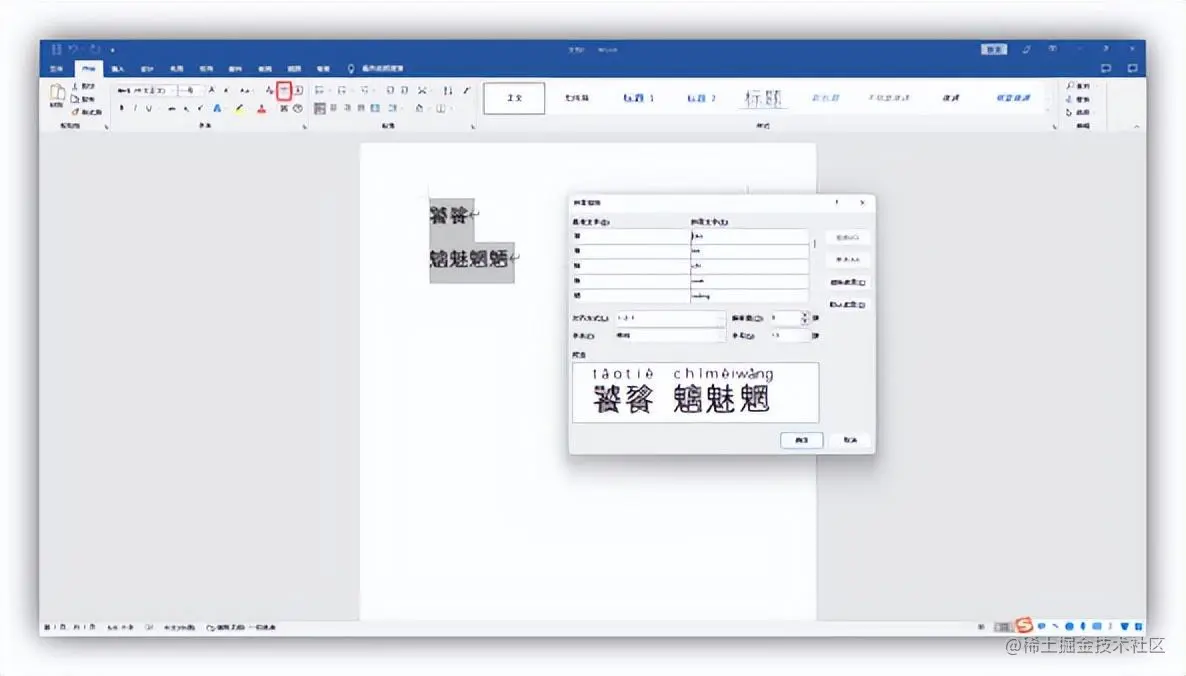Click the Format Painter command
This screenshot has width=1186, height=676.
click(x=87, y=112)
